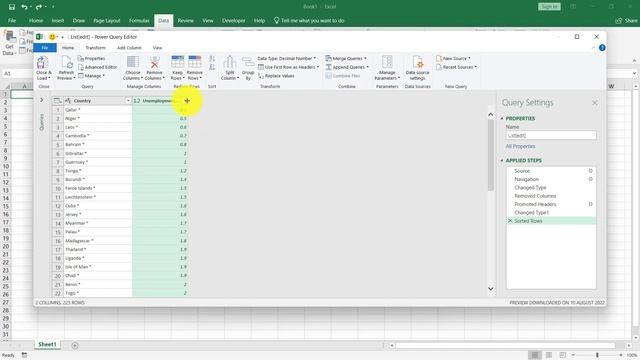Open gear settings for Navigation step
640x360 pixels.
coord(590,179)
